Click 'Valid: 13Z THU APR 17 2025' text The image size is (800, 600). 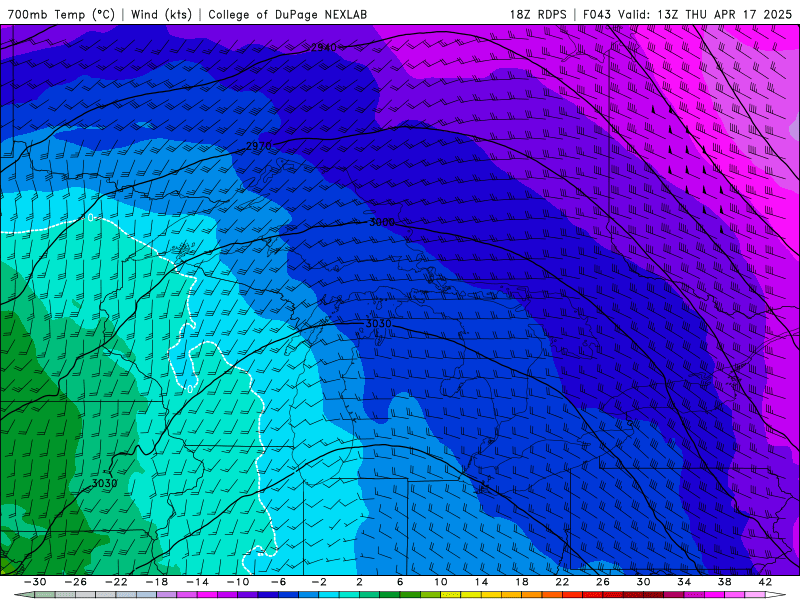click(705, 14)
